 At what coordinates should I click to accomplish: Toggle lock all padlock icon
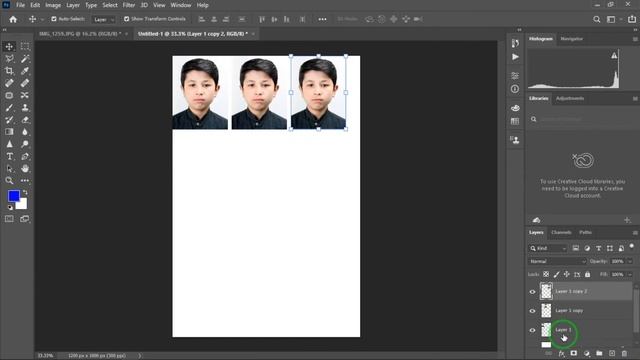tap(587, 274)
